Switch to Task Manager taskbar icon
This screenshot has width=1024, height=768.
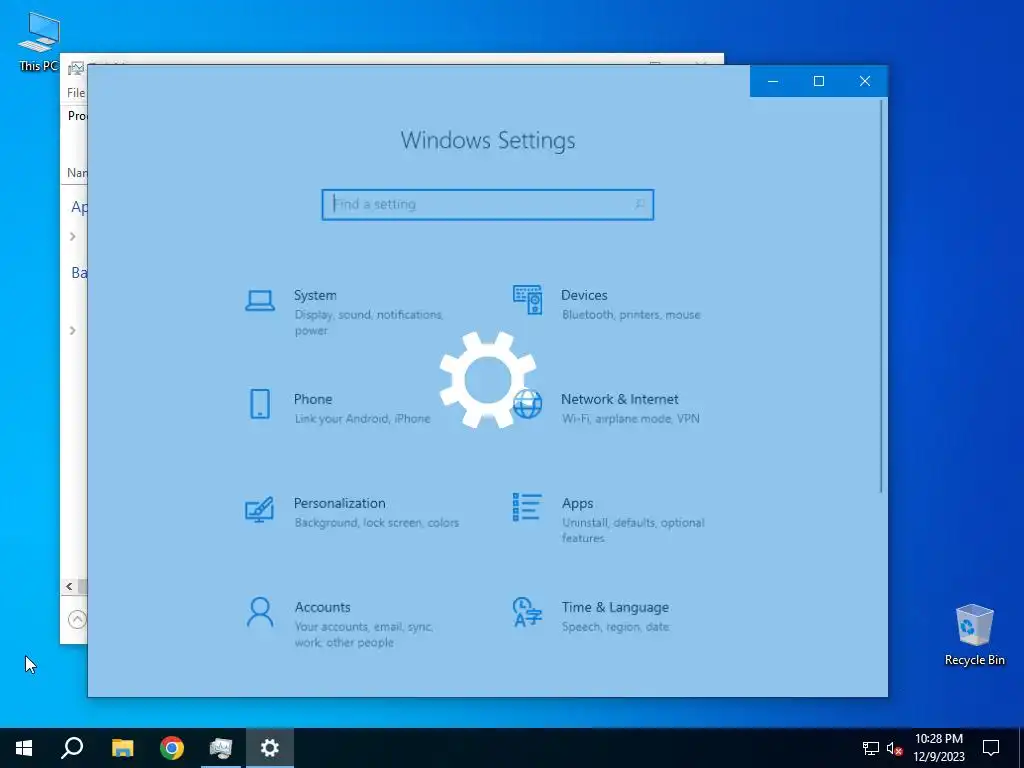point(221,748)
